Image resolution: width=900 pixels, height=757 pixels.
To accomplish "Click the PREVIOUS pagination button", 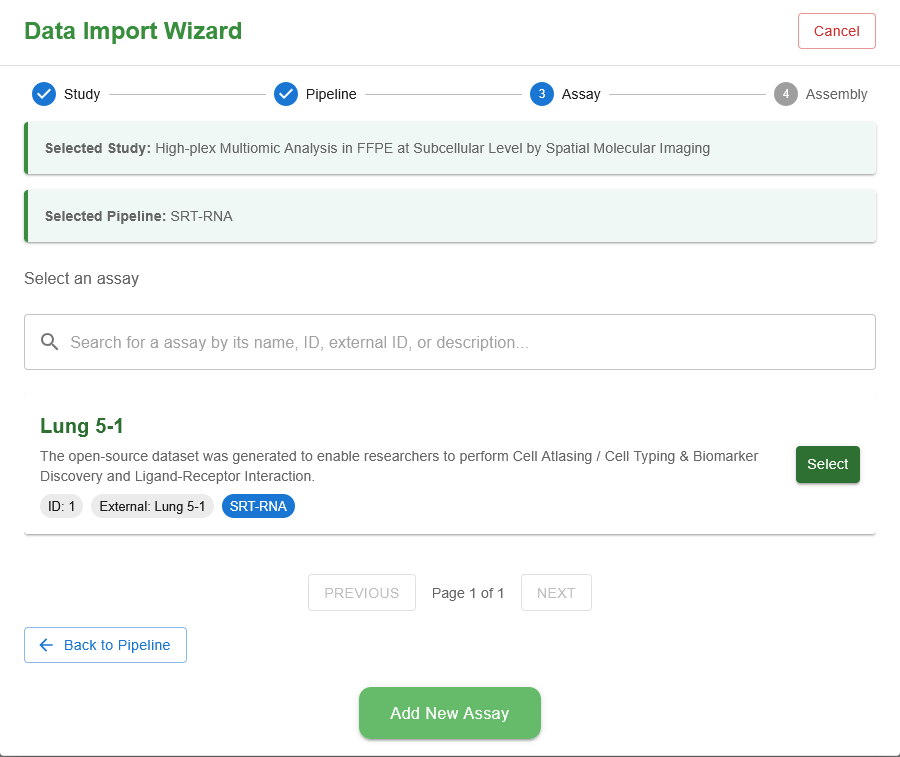I will pos(361,593).
